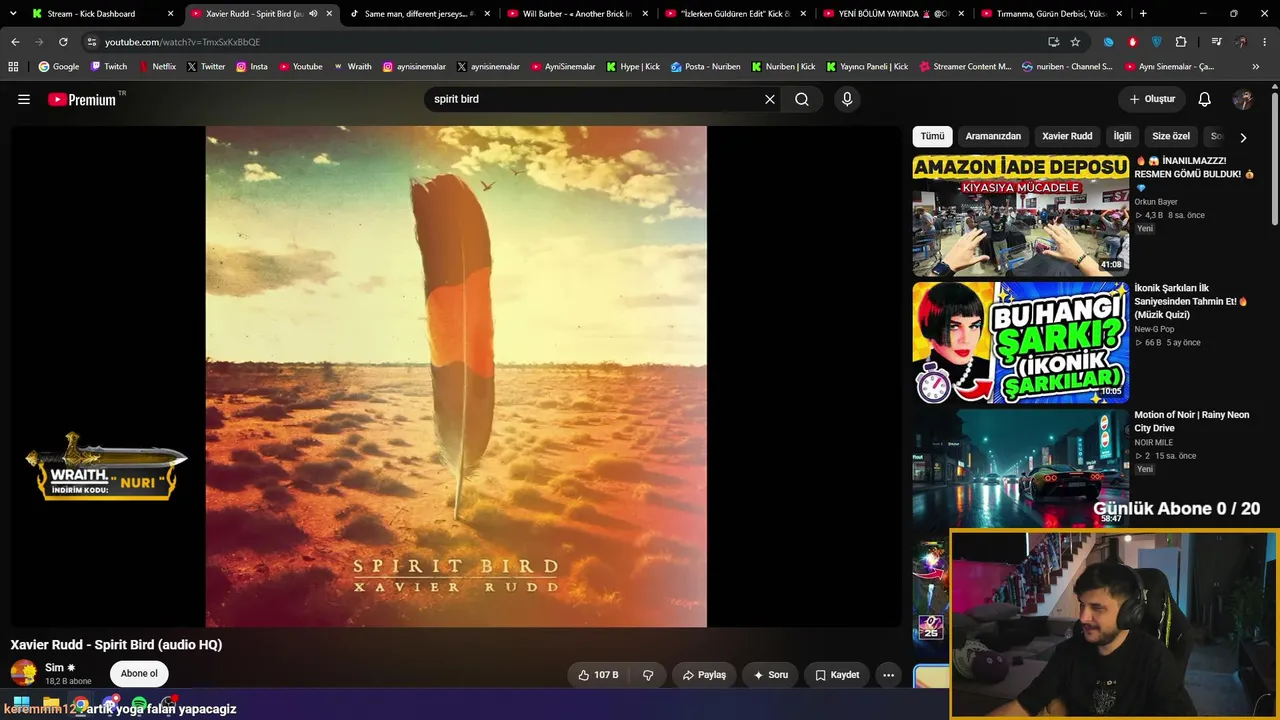This screenshot has height=720, width=1280.
Task: Open the browser apps grid
Action: coord(13,67)
